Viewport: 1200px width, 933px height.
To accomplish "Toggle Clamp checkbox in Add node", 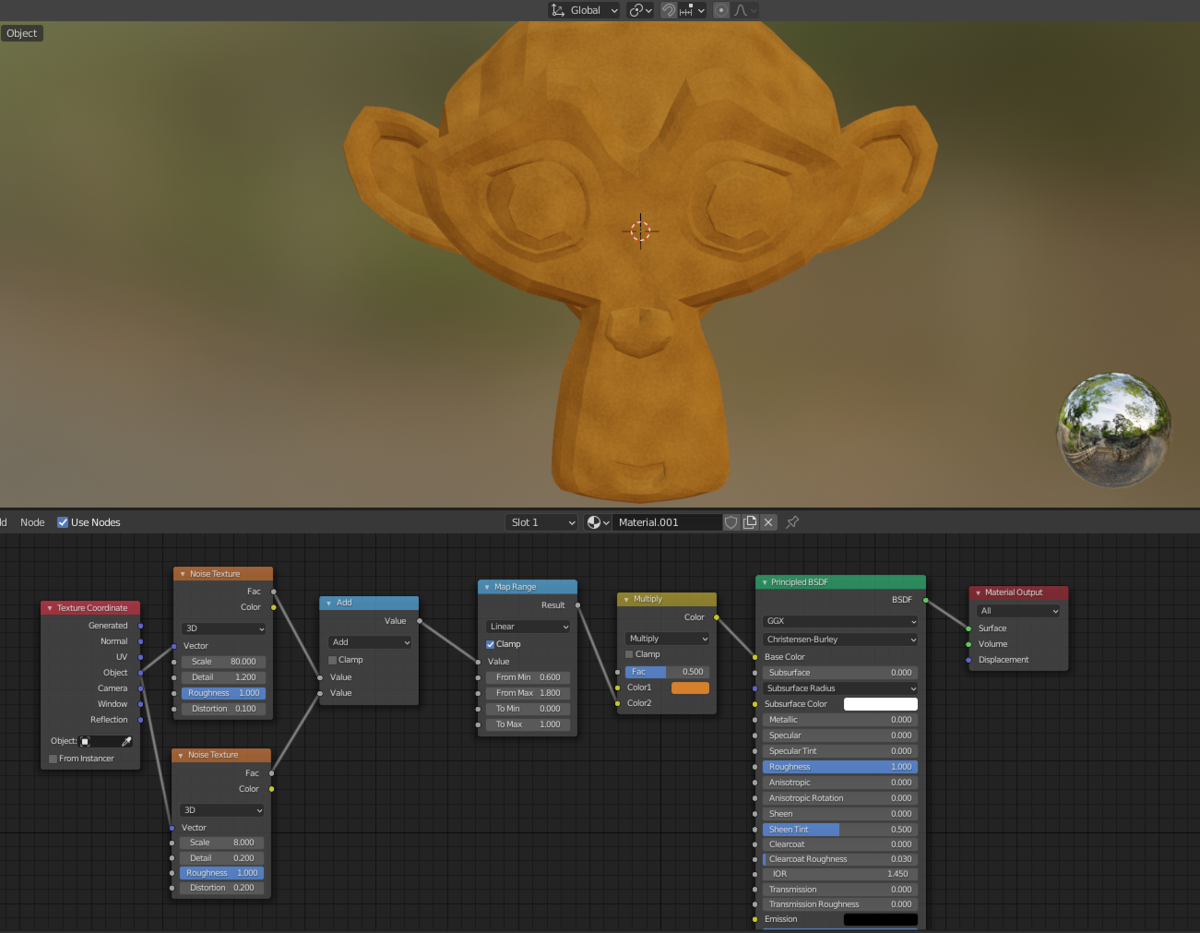I will [x=332, y=660].
